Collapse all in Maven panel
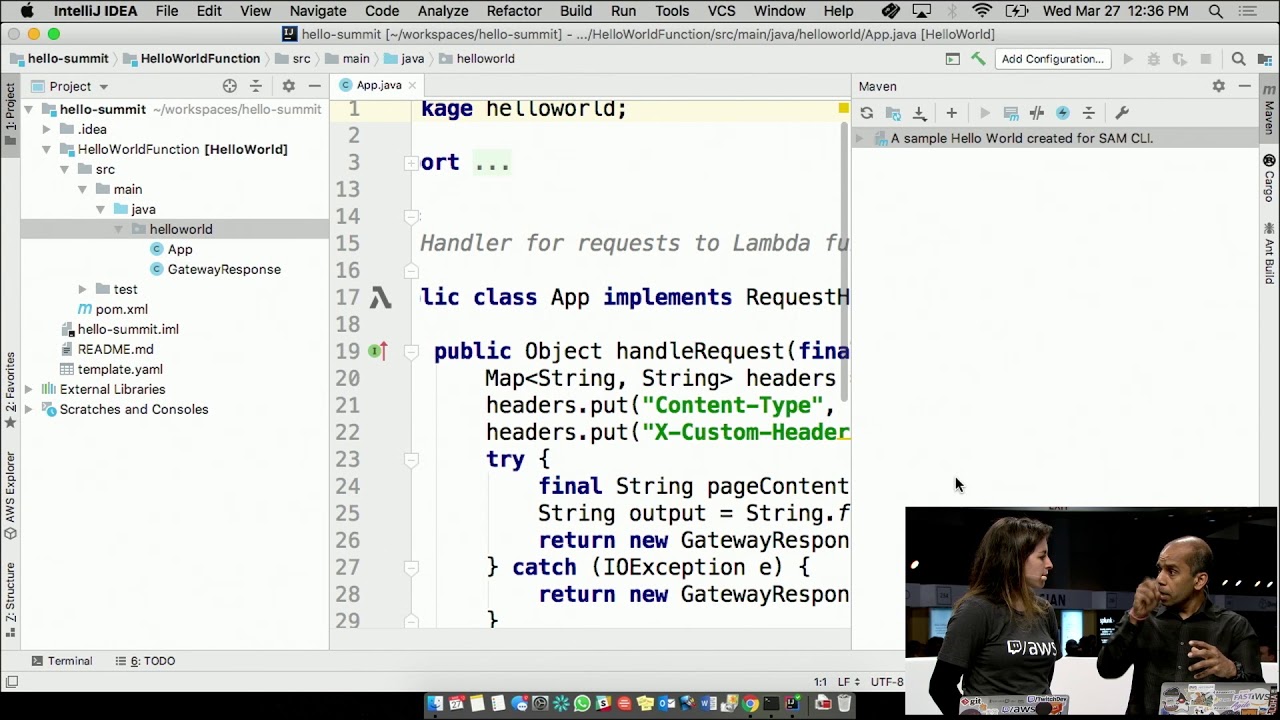This screenshot has width=1280, height=720. tap(1089, 113)
